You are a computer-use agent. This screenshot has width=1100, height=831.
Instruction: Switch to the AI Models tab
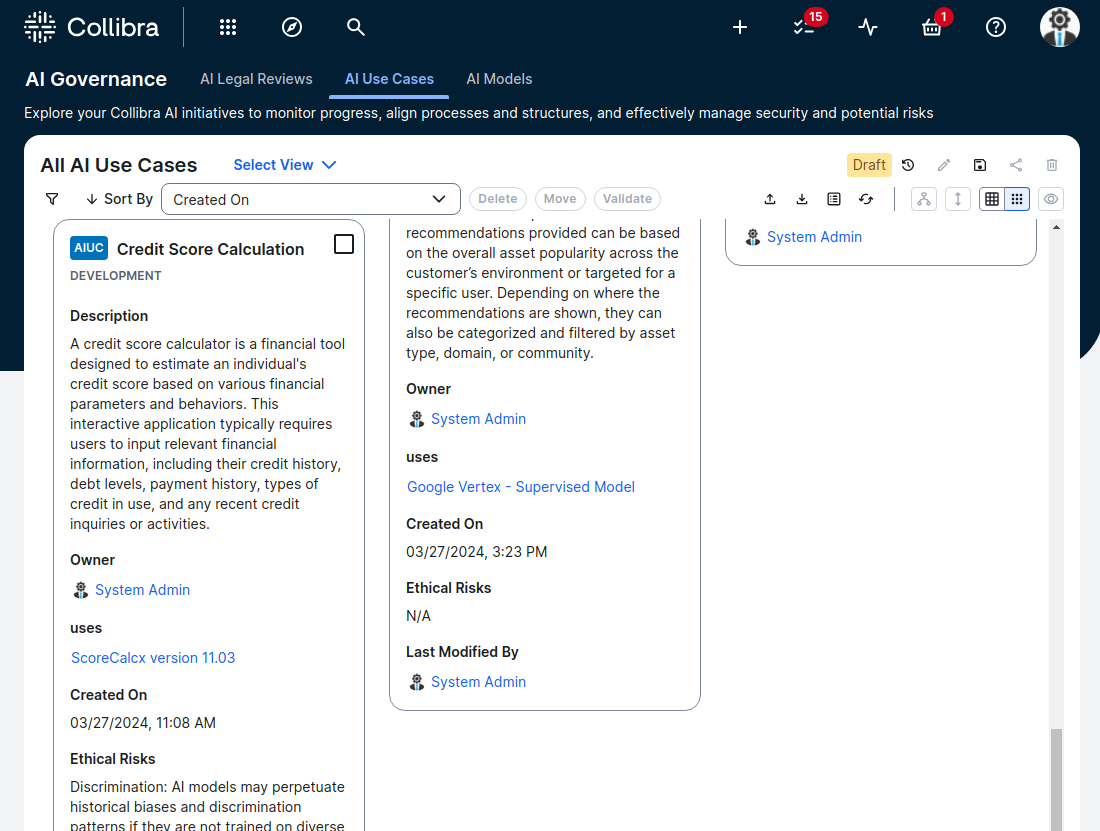[x=499, y=79]
